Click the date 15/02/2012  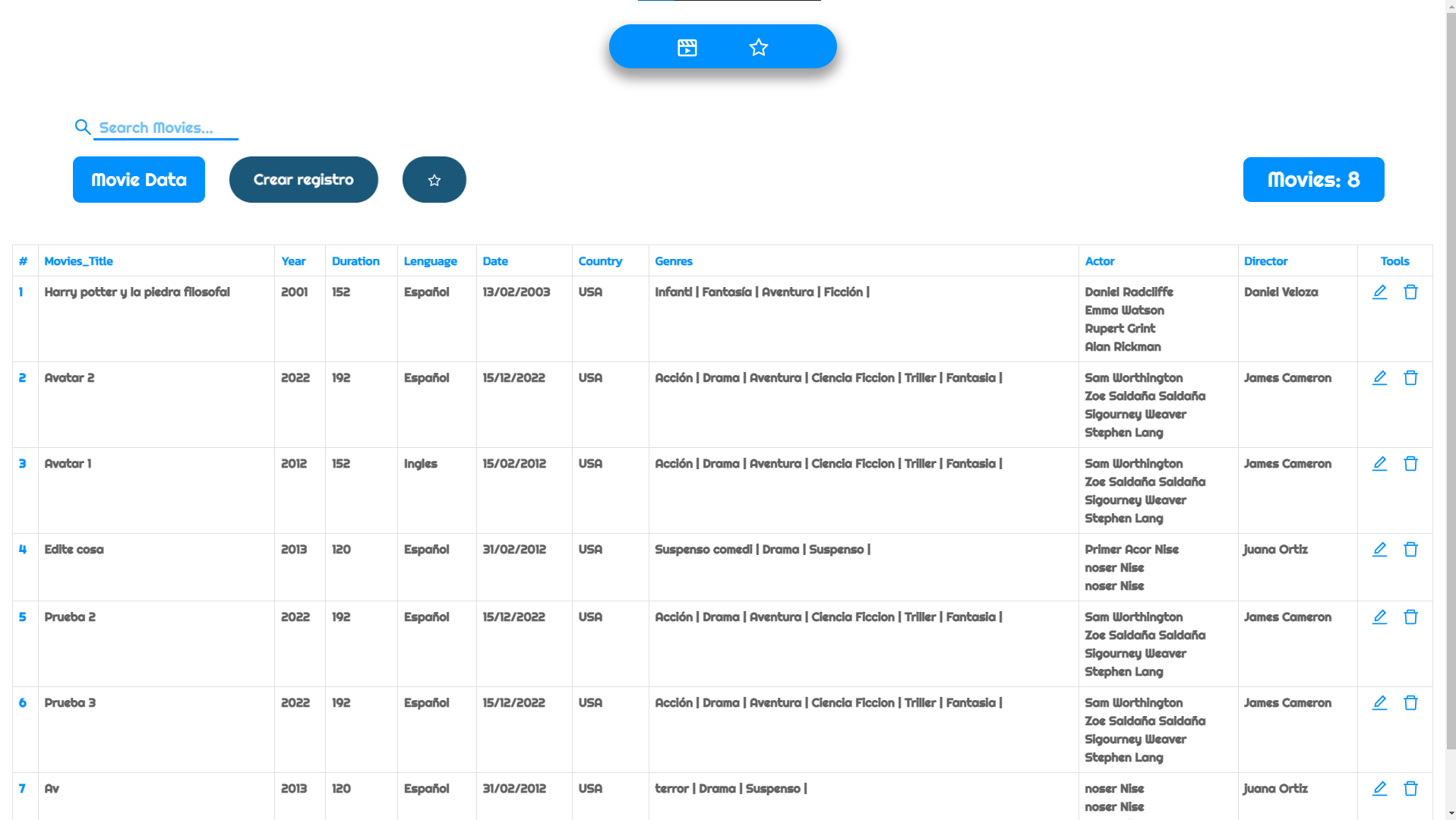click(x=515, y=464)
